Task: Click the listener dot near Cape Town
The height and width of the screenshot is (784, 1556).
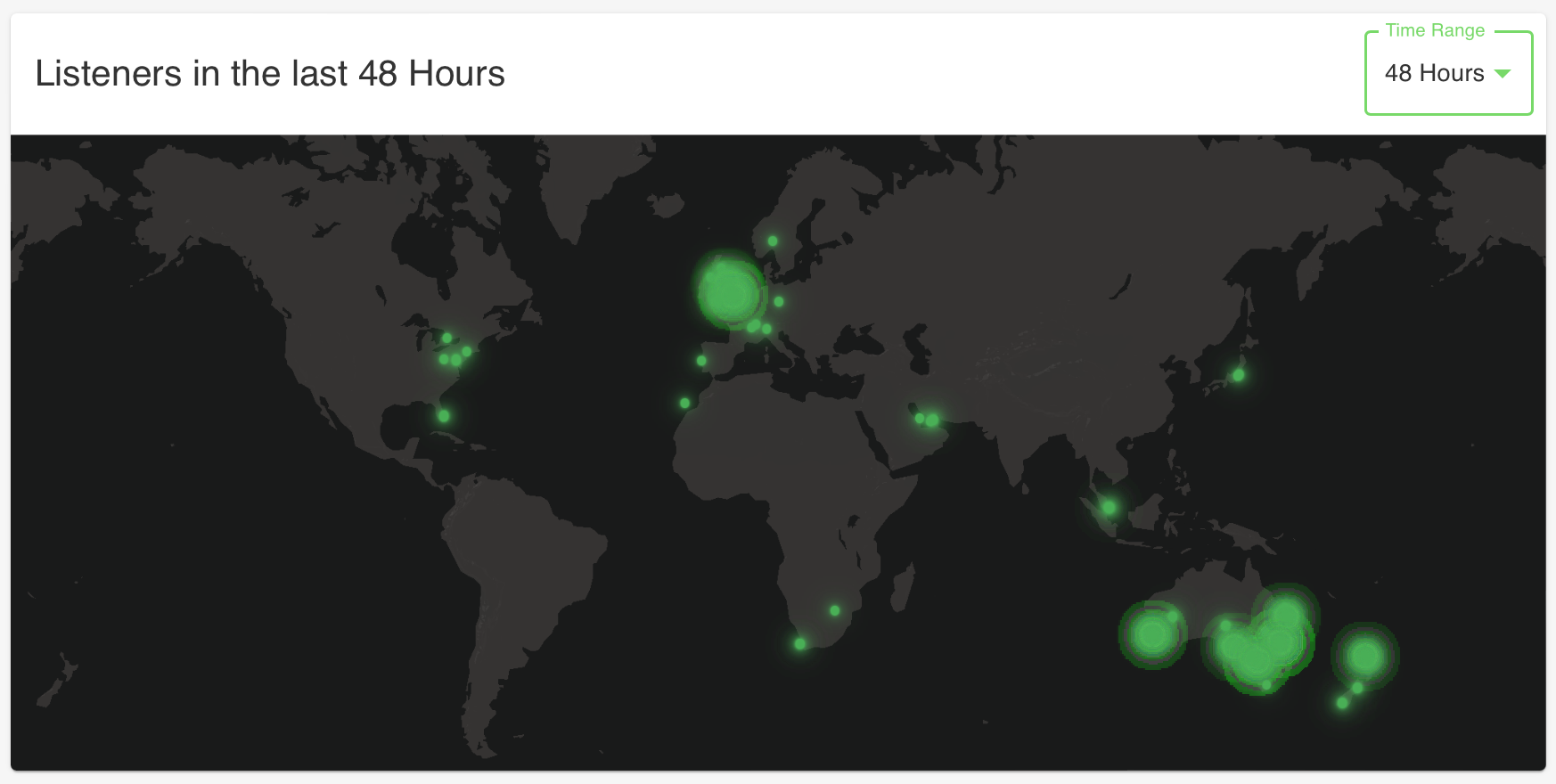Action: [x=799, y=644]
